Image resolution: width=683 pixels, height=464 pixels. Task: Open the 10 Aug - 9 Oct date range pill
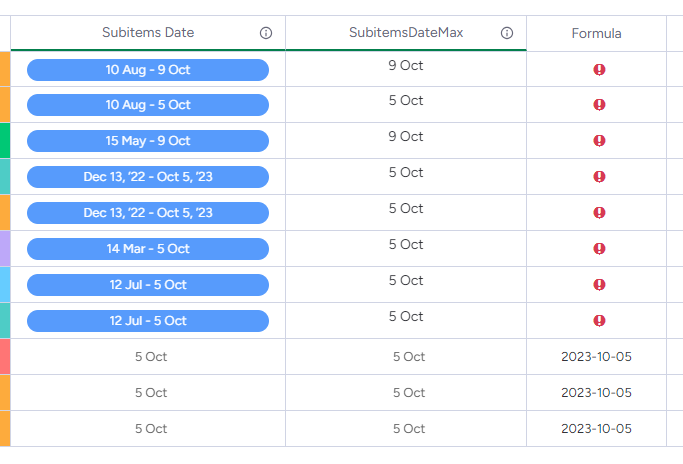pyautogui.click(x=148, y=69)
